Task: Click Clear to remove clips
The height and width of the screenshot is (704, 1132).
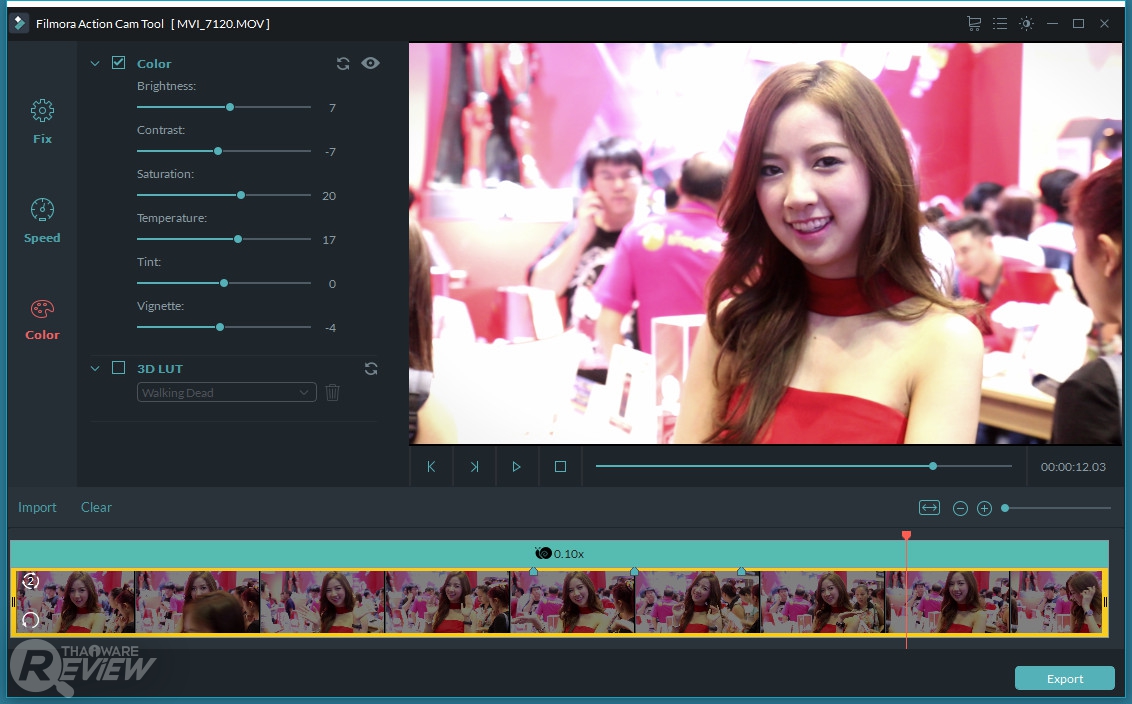Action: point(96,508)
